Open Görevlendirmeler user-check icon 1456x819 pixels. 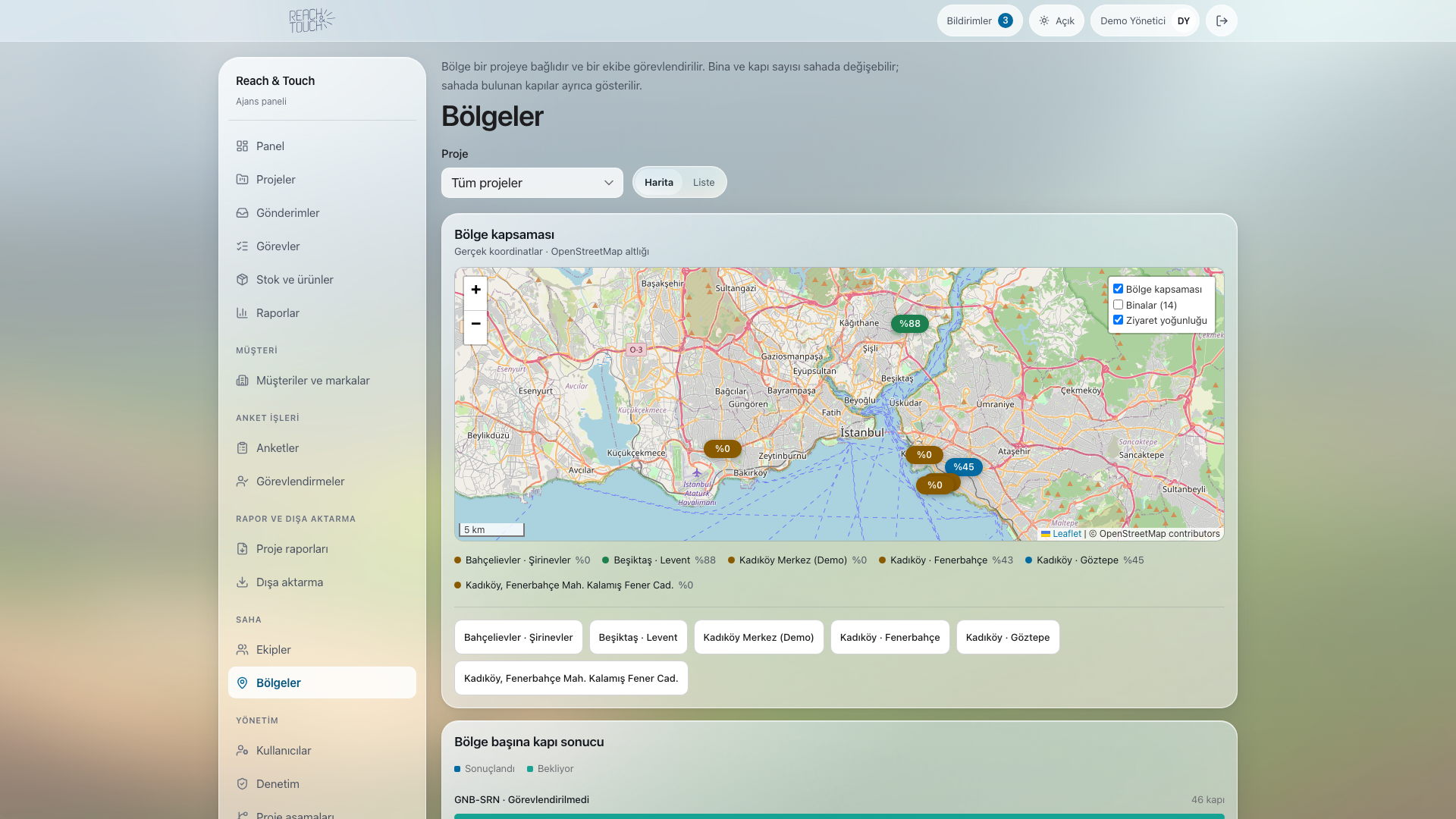242,482
